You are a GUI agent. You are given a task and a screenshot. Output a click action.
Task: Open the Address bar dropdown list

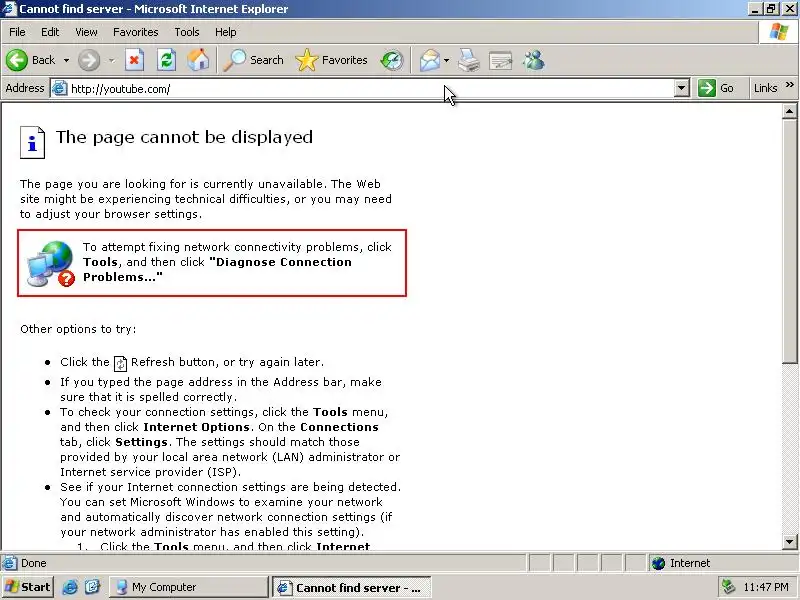pos(682,88)
